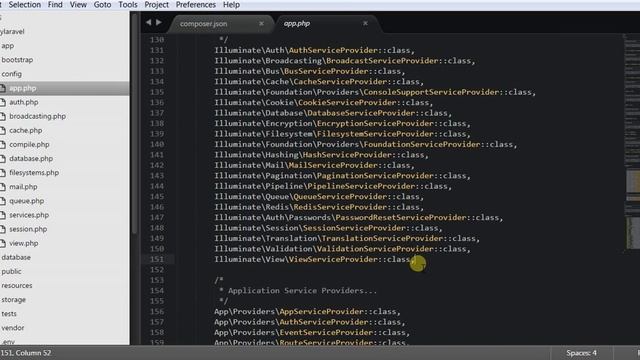
Task: Place cursor on App\Providers\AppServiceProvider line
Action: (x=307, y=311)
